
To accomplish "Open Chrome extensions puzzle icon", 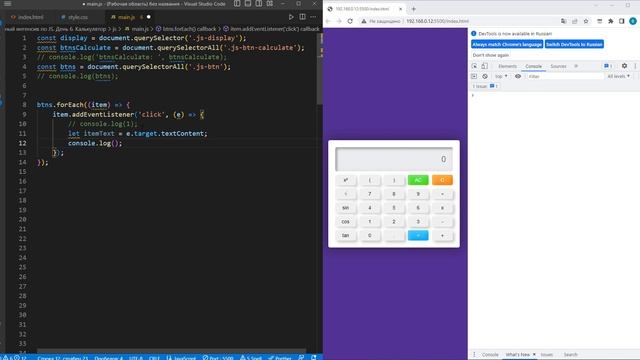I will pos(611,21).
